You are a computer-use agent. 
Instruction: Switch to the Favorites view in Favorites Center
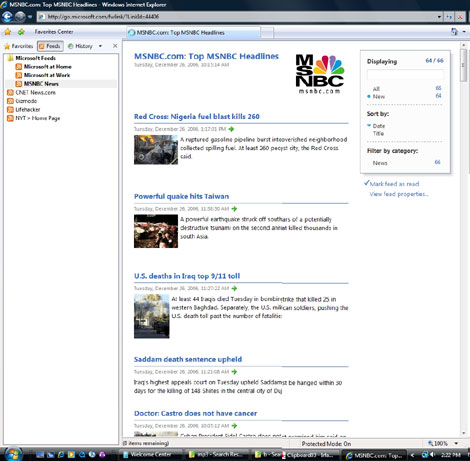pos(19,46)
